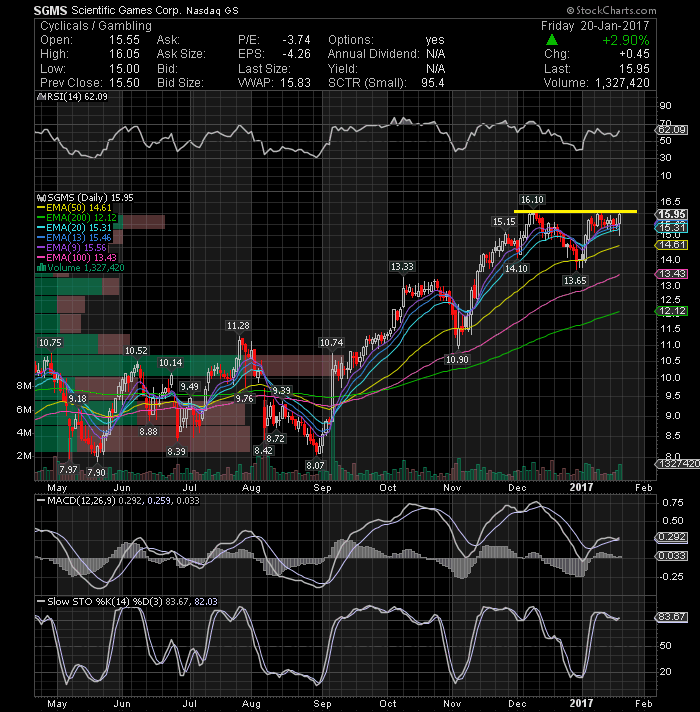The width and height of the screenshot is (700, 712).
Task: Click the '+2.90%' percent change value
Action: [x=626, y=40]
